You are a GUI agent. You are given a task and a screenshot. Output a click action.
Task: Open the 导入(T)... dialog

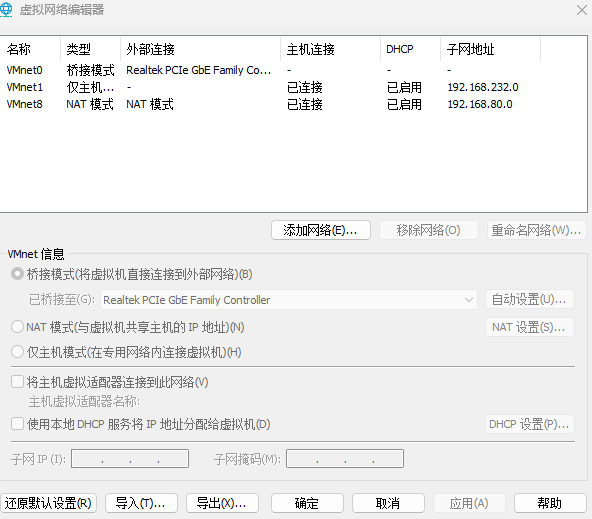pyautogui.click(x=141, y=503)
